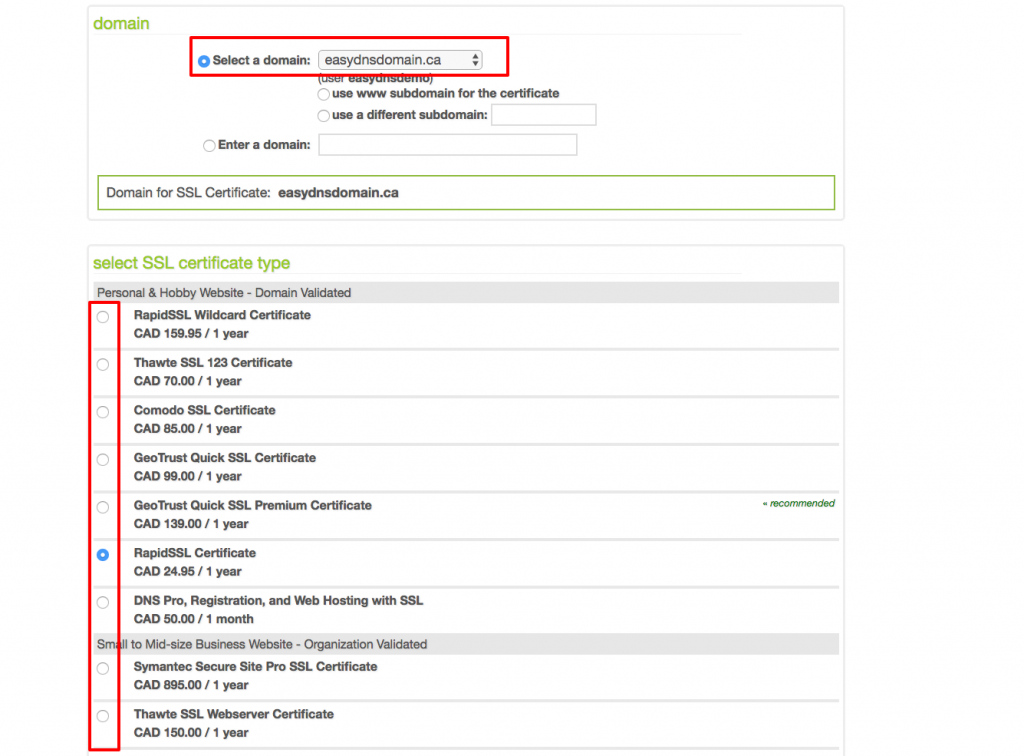Click the "recommended" label link

(797, 503)
